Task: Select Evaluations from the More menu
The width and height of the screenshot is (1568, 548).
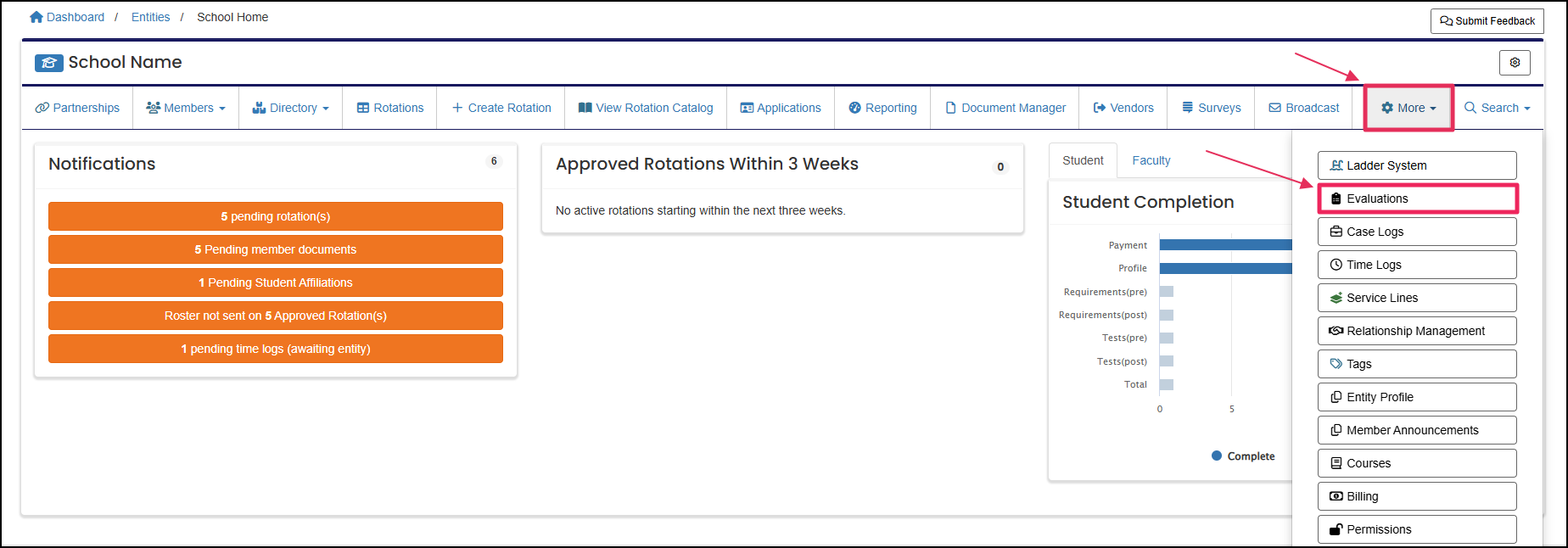Action: [1417, 199]
